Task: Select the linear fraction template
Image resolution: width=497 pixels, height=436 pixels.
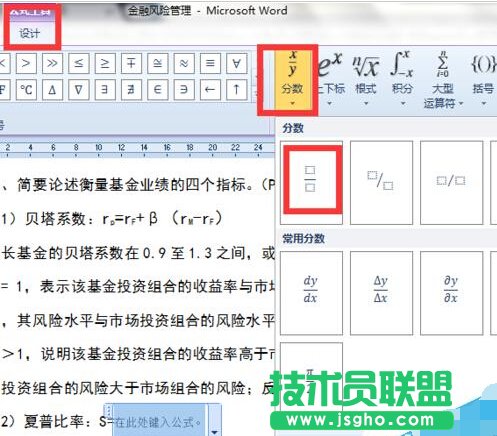Action: coord(451,182)
